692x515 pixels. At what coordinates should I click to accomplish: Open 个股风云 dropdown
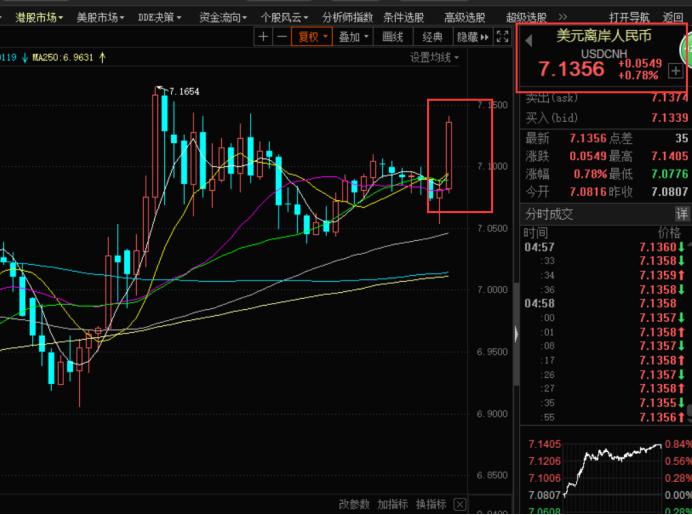pyautogui.click(x=284, y=17)
